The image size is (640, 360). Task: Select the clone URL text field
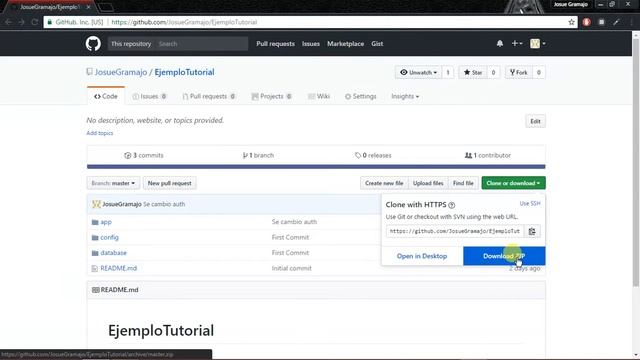pyautogui.click(x=455, y=231)
